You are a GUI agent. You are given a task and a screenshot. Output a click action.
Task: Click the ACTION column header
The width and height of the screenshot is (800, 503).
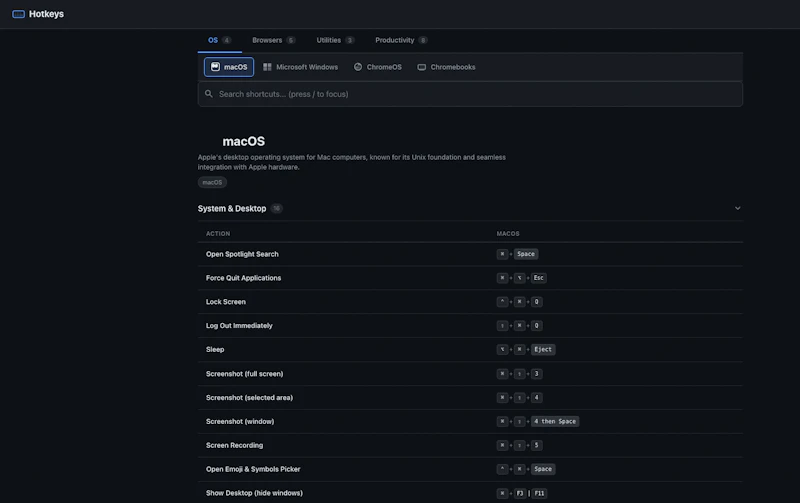click(218, 234)
